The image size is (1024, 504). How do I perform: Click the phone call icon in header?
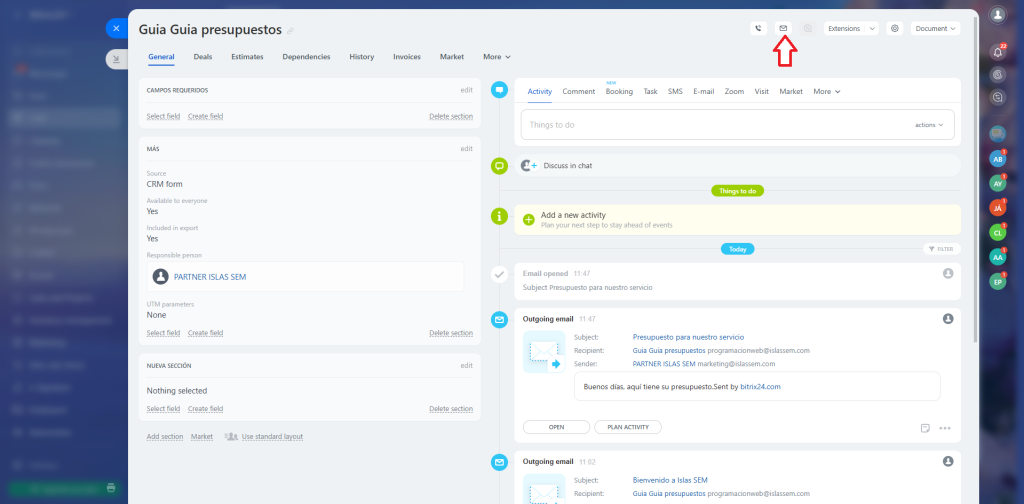[x=758, y=29]
